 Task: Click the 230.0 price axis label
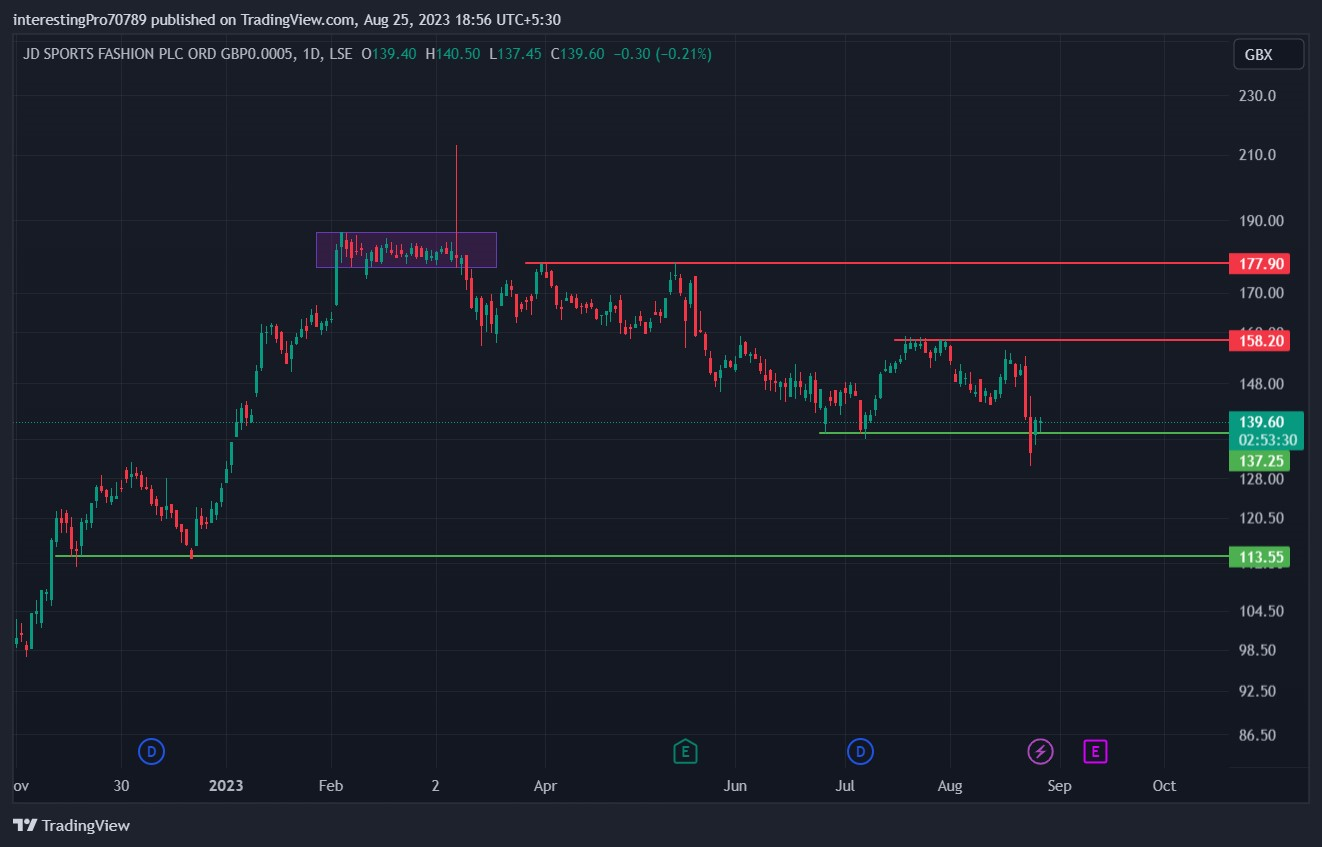pos(1258,96)
